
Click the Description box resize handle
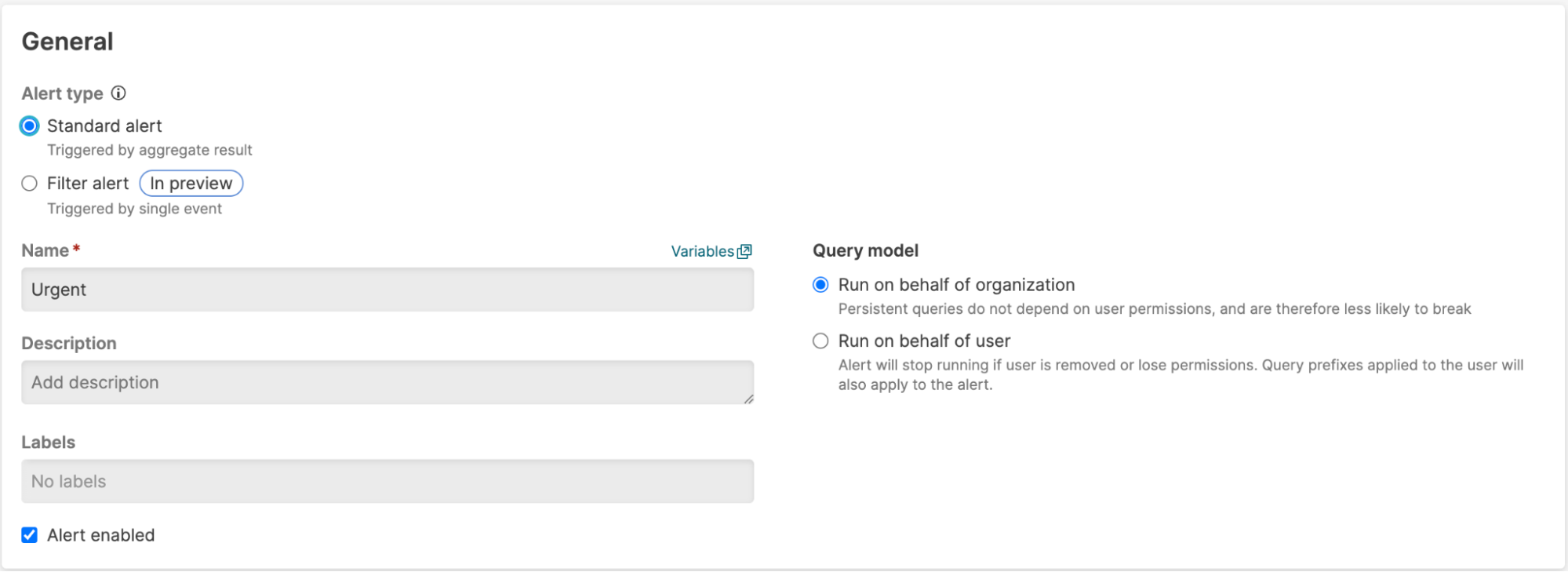click(x=748, y=399)
